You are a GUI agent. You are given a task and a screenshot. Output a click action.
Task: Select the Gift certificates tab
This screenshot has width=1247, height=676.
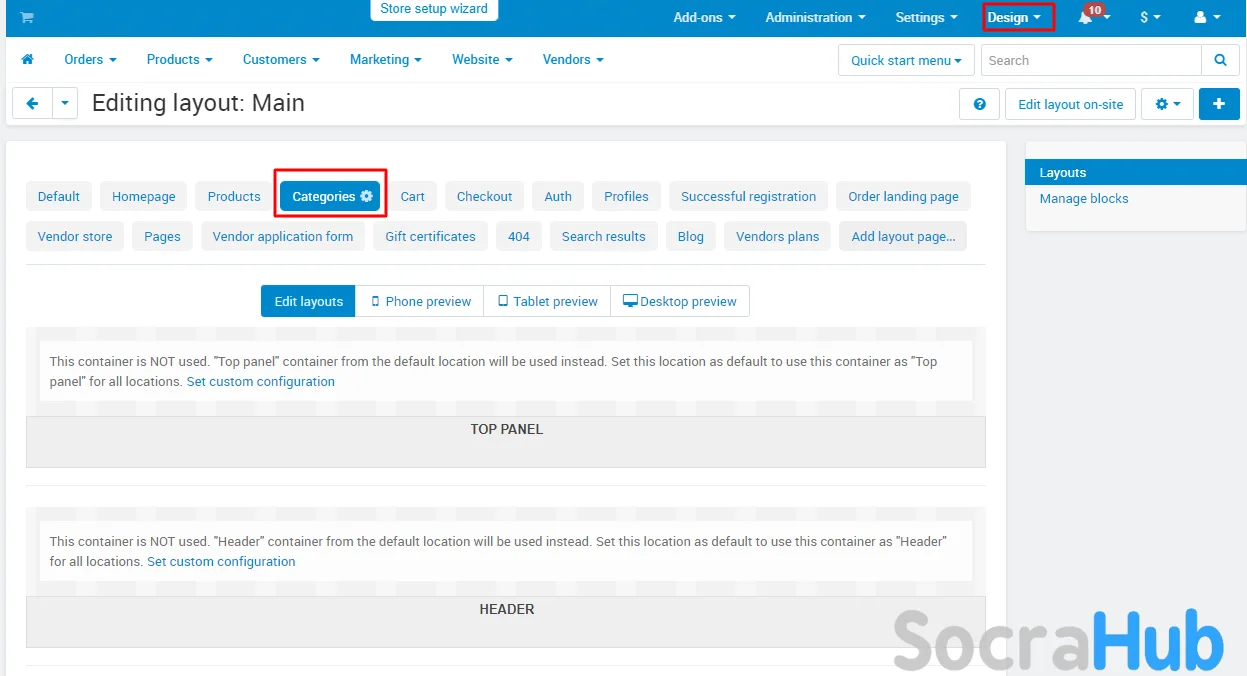430,236
